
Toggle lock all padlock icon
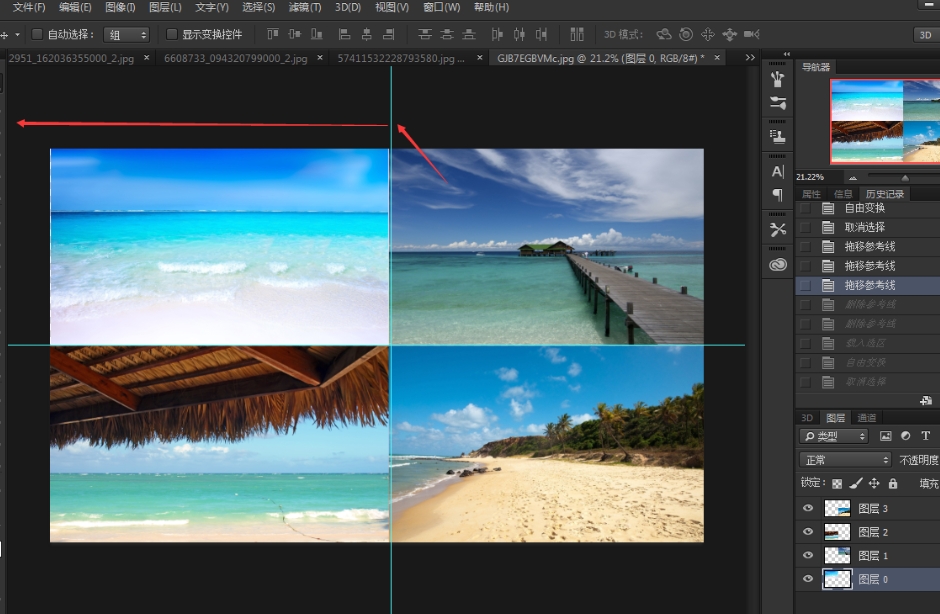point(893,483)
